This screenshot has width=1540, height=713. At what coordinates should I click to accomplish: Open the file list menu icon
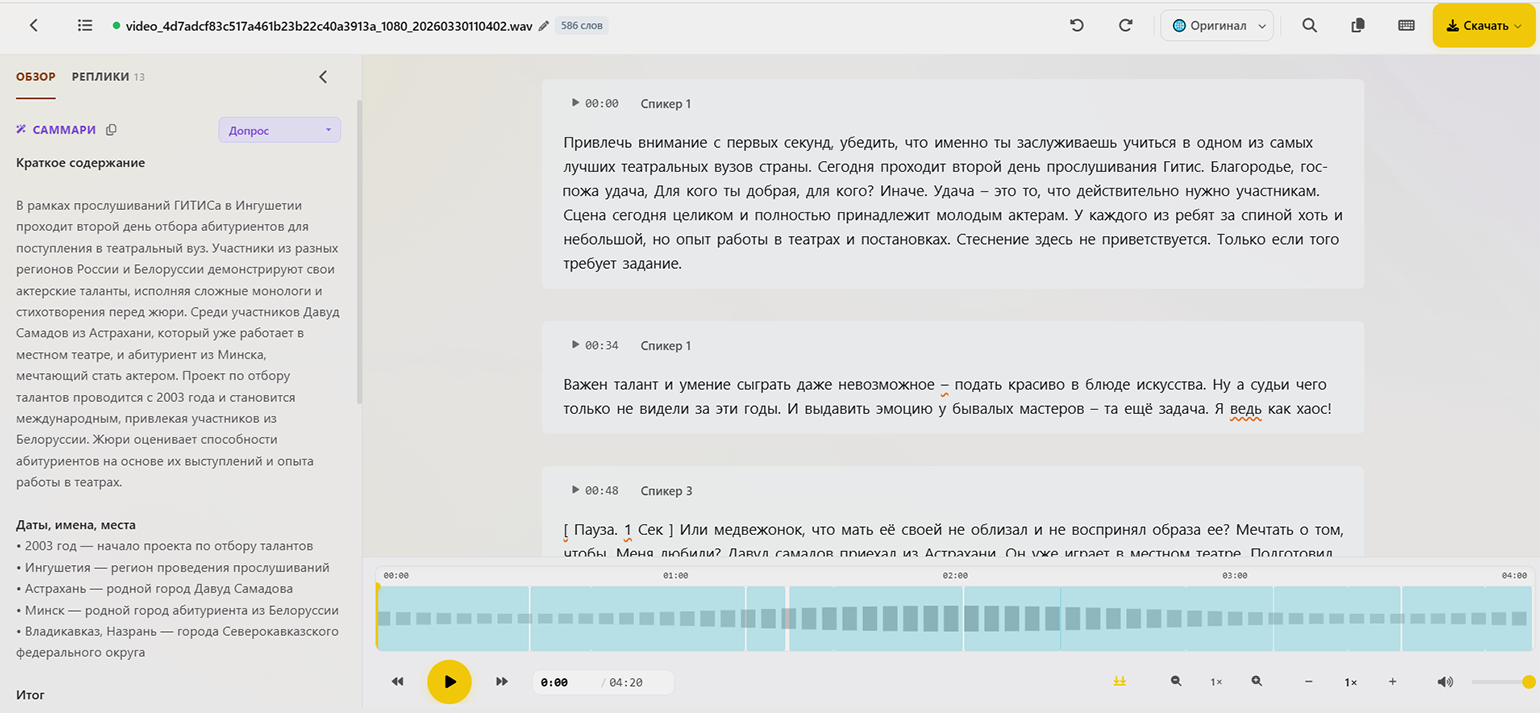(85, 26)
